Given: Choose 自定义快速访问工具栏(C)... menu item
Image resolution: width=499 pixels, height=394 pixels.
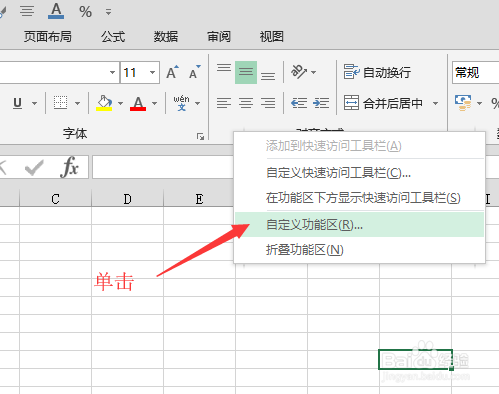Looking at the screenshot, I should click(359, 173).
